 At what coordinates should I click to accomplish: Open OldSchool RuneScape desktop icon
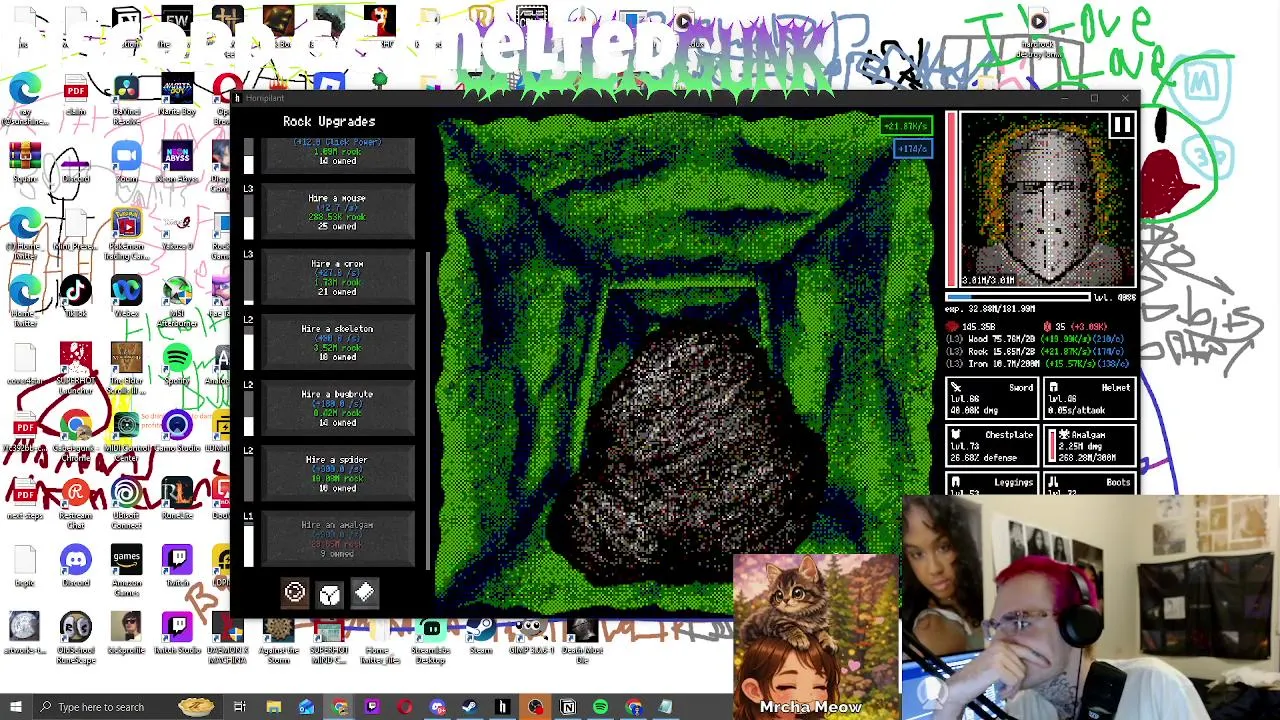(75, 638)
